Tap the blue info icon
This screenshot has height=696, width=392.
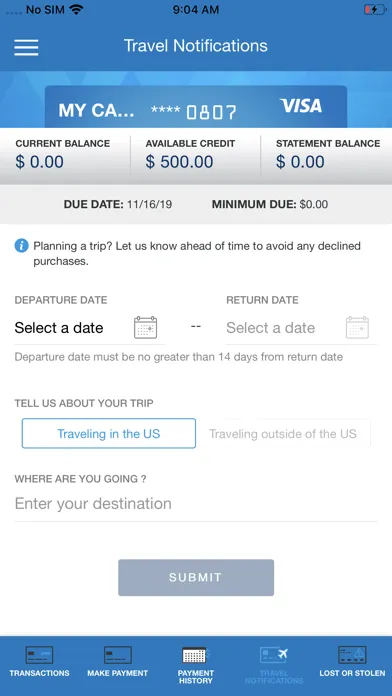pyautogui.click(x=21, y=245)
